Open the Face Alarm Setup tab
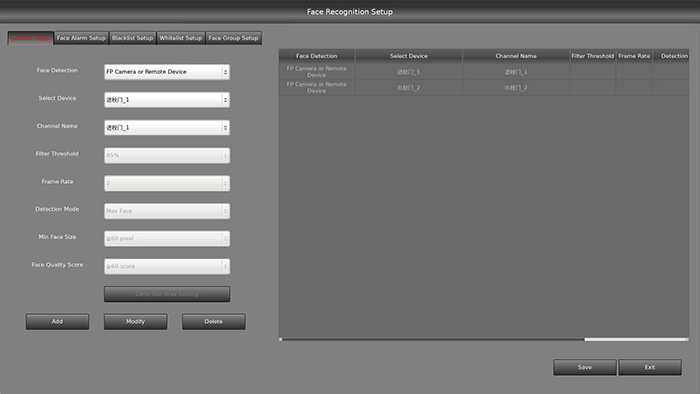Screen dimensions: 700x394 81,38
